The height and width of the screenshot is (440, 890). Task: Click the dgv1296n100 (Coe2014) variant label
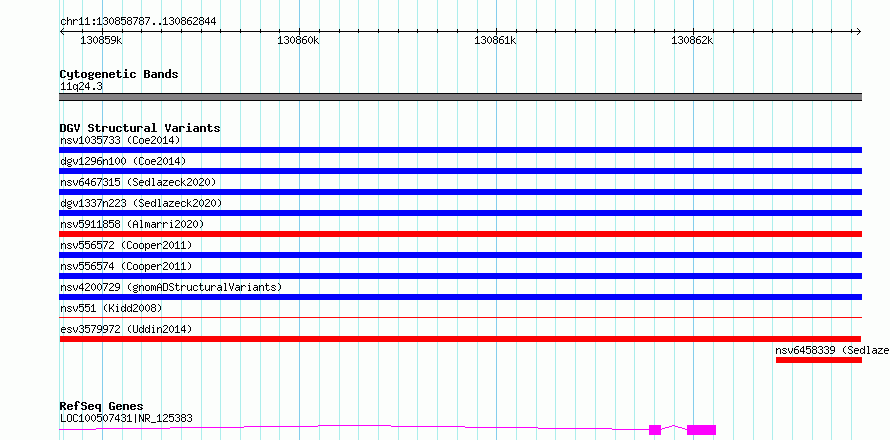pos(123,161)
